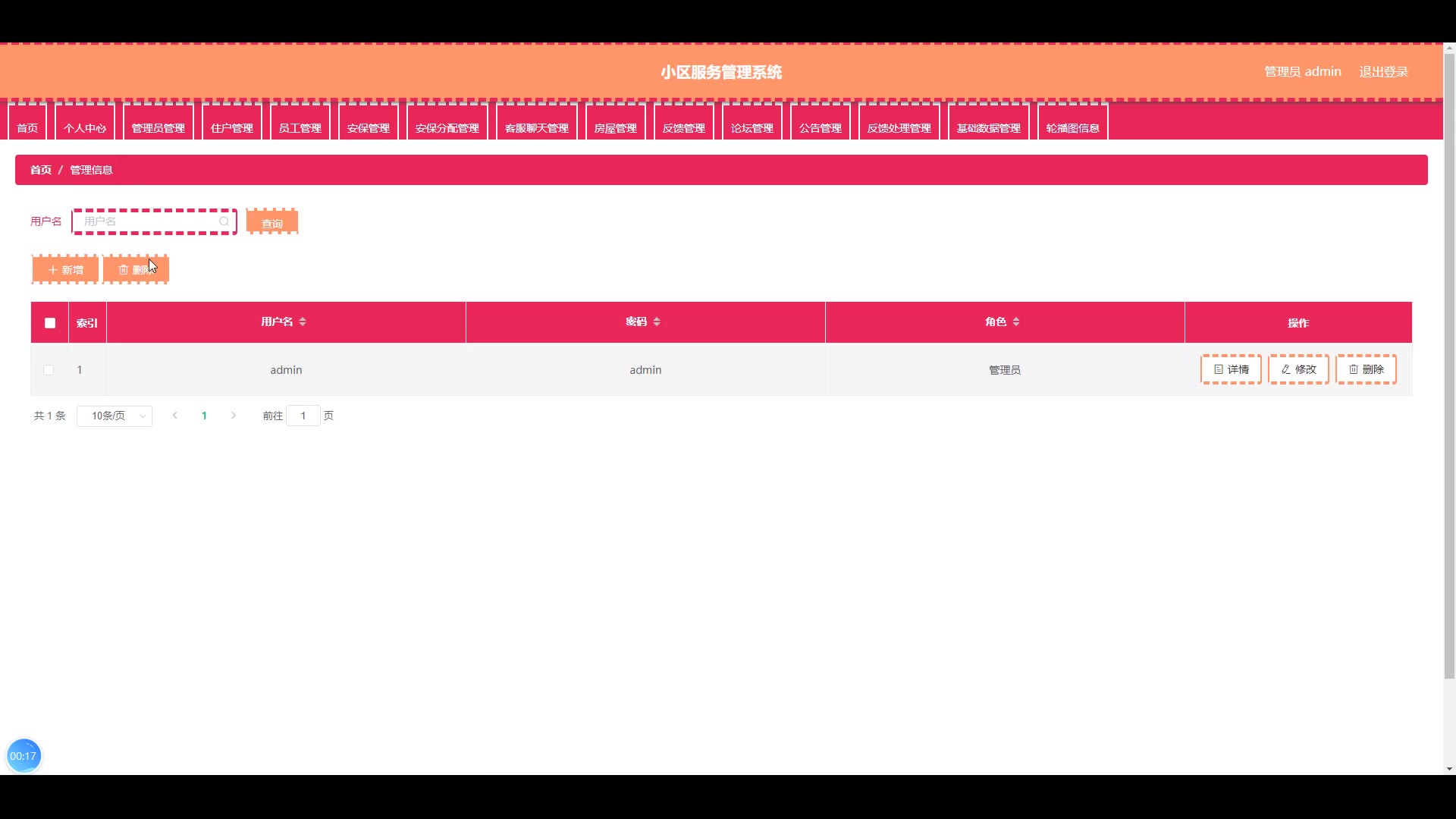Tick the select-all checkbox in the table header
Screen dimensions: 1456x819
(x=50, y=323)
